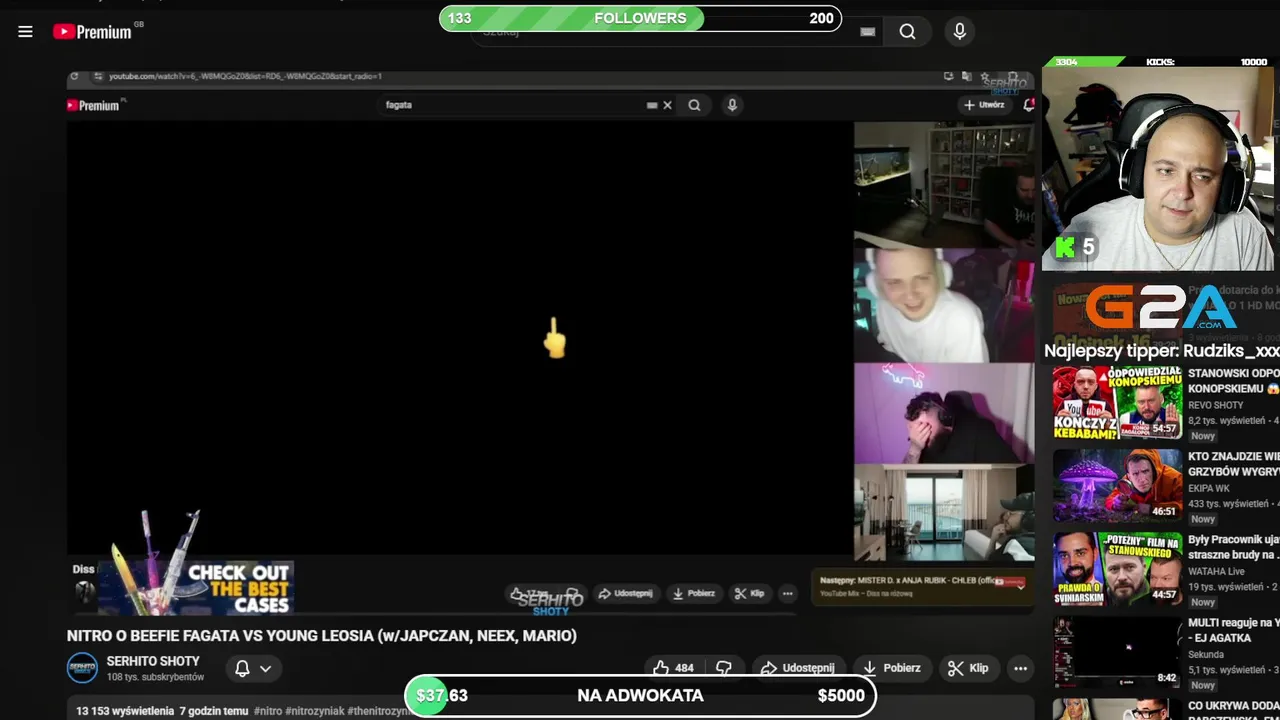Open the inner notifications bell

[x=1028, y=105]
